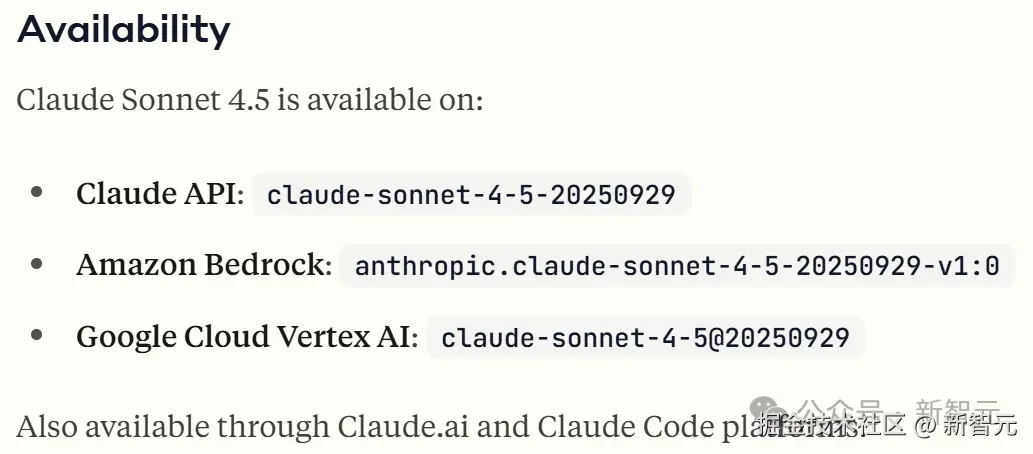The image size is (1033, 454).
Task: Click the claude-sonnet-4-5@20250929 code block
Action: click(x=646, y=337)
